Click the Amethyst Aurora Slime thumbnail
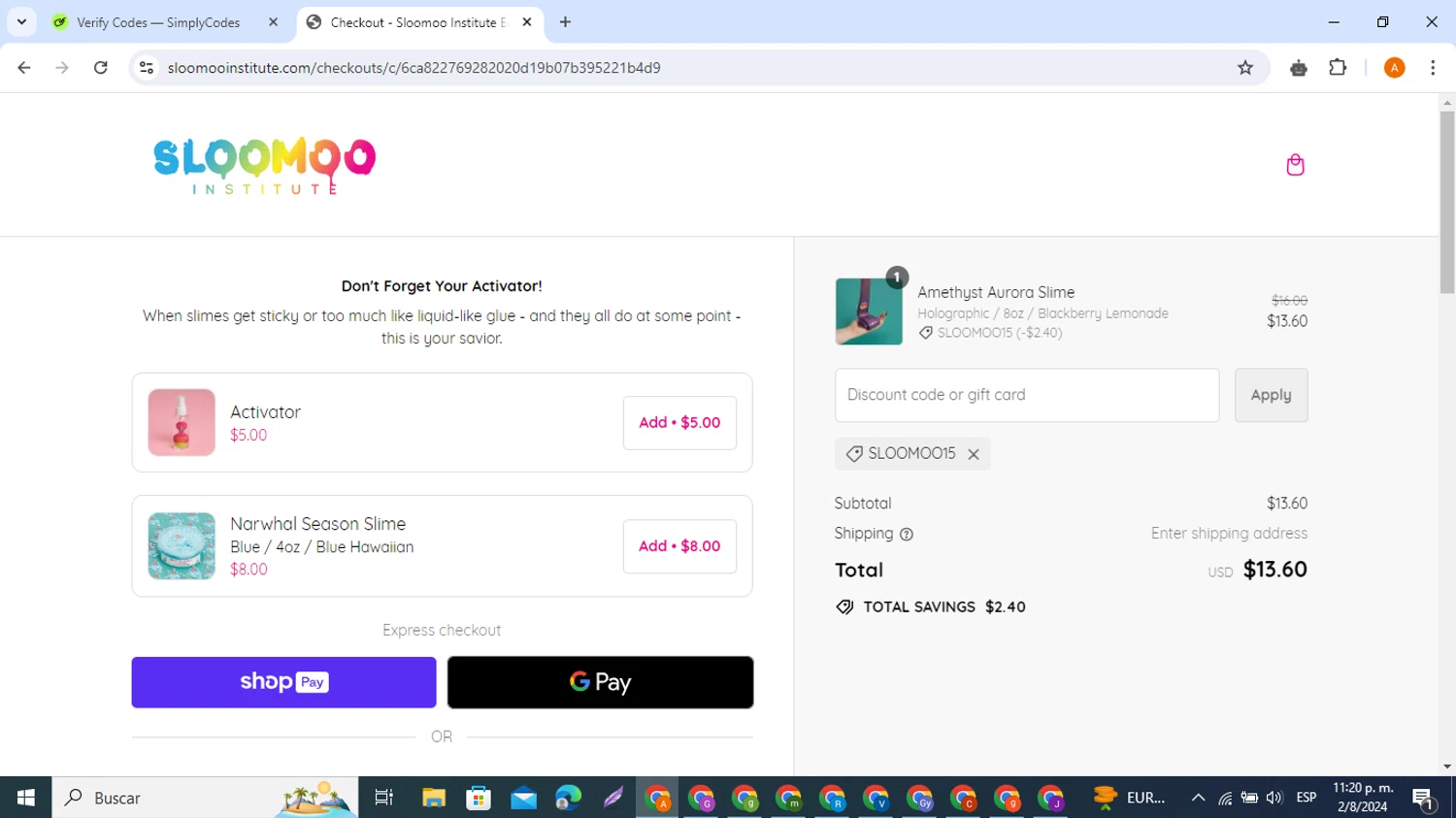This screenshot has width=1456, height=818. [x=869, y=311]
